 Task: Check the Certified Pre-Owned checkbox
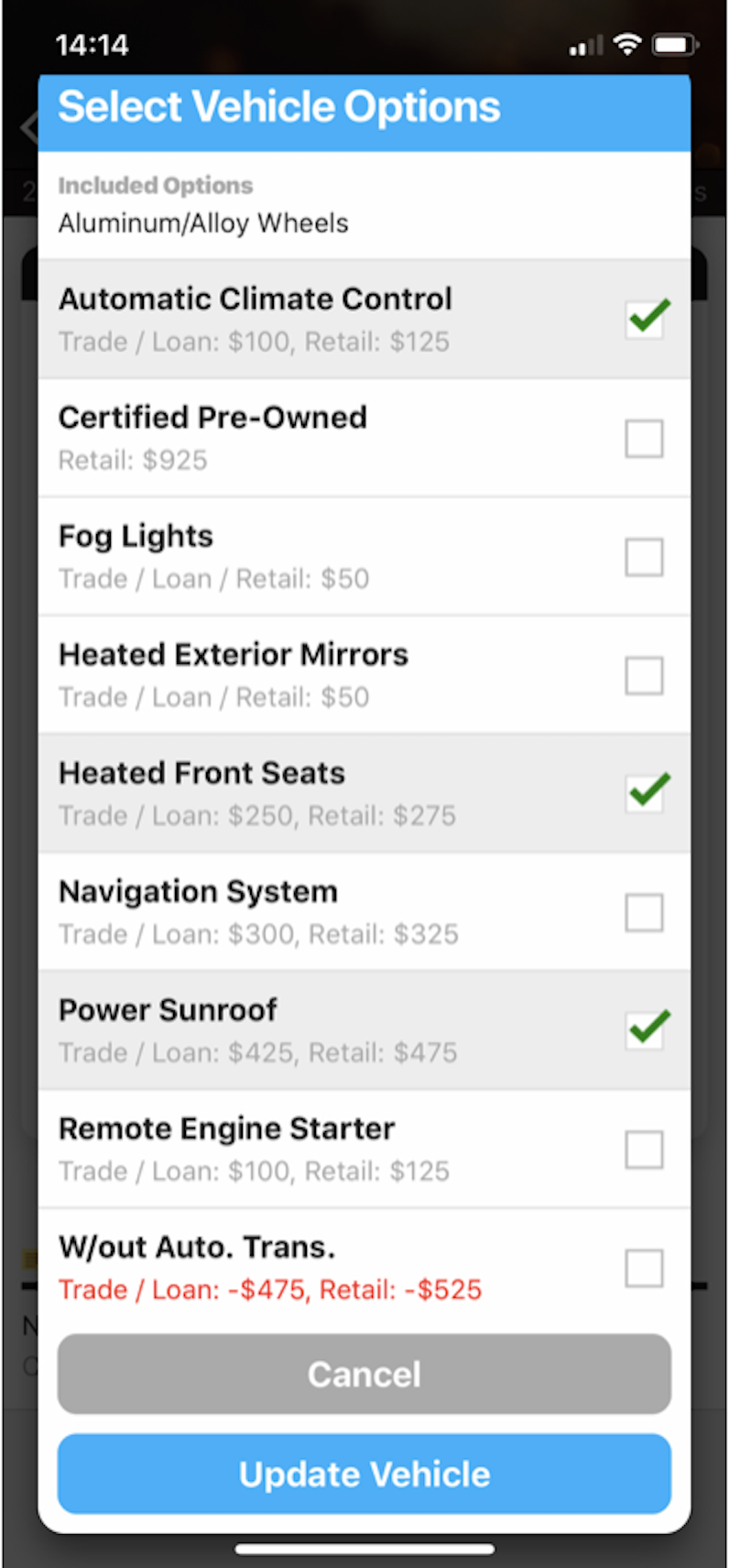pos(644,439)
